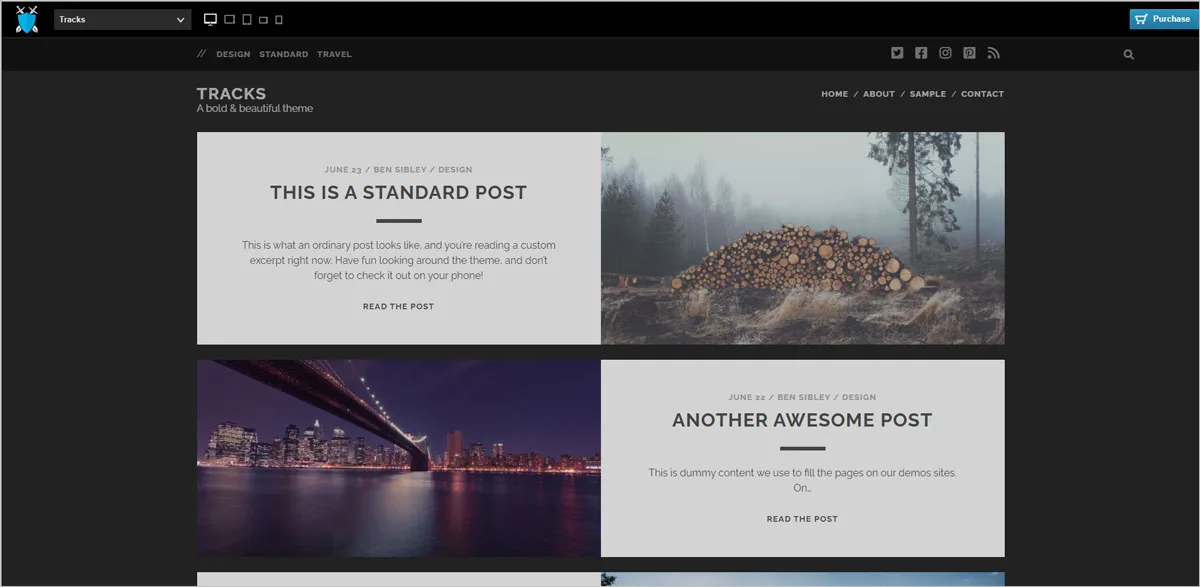Click the excerpt starting "This is what an ordinary post"
The image size is (1200, 587).
coord(398,260)
